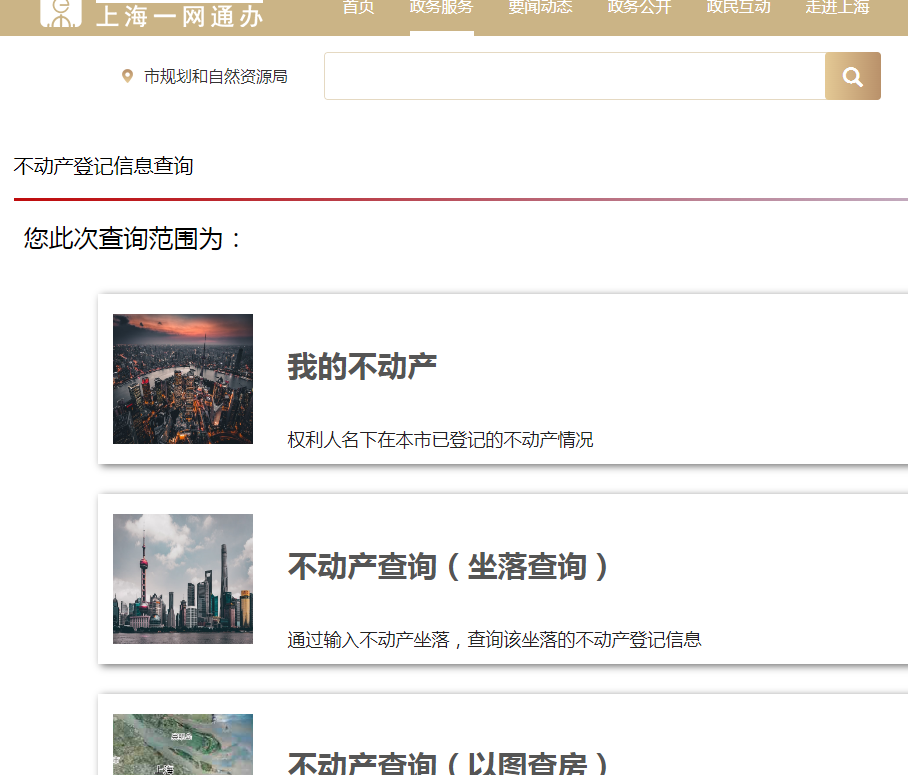Screen dimensions: 908x775
Task: Focus the search input field
Action: tap(574, 76)
